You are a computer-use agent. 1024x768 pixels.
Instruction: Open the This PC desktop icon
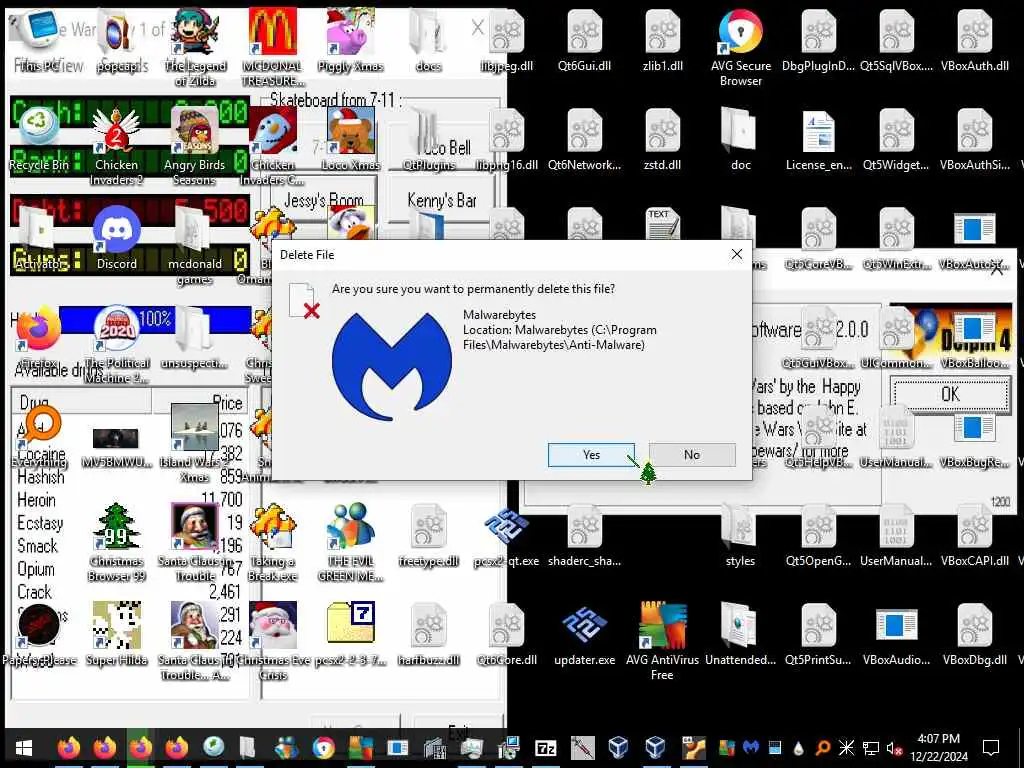38,40
